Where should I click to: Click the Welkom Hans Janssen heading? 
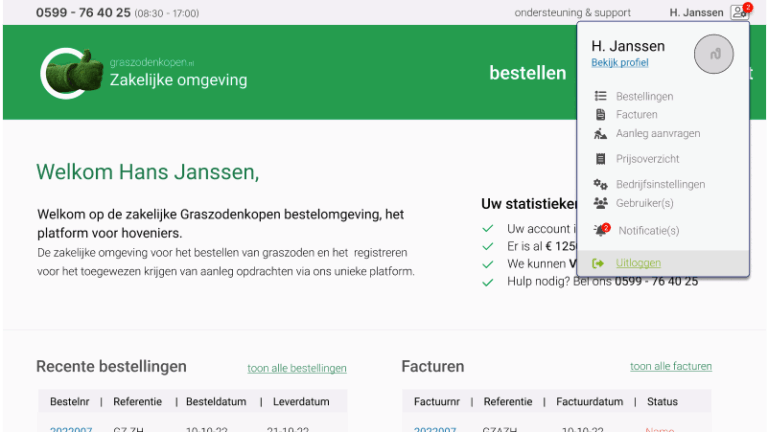point(147,172)
